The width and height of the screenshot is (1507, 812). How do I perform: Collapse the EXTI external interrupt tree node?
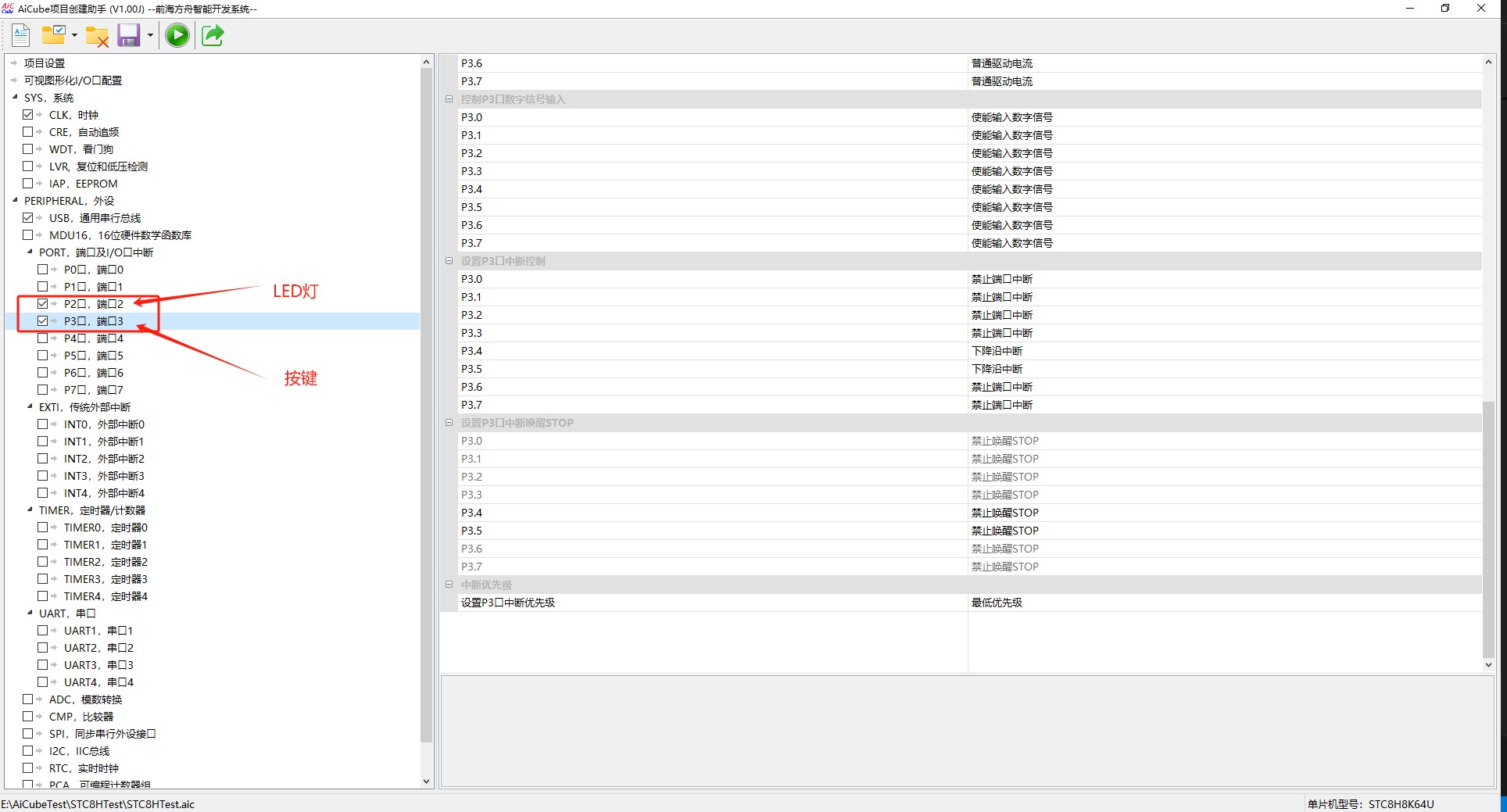pos(30,406)
